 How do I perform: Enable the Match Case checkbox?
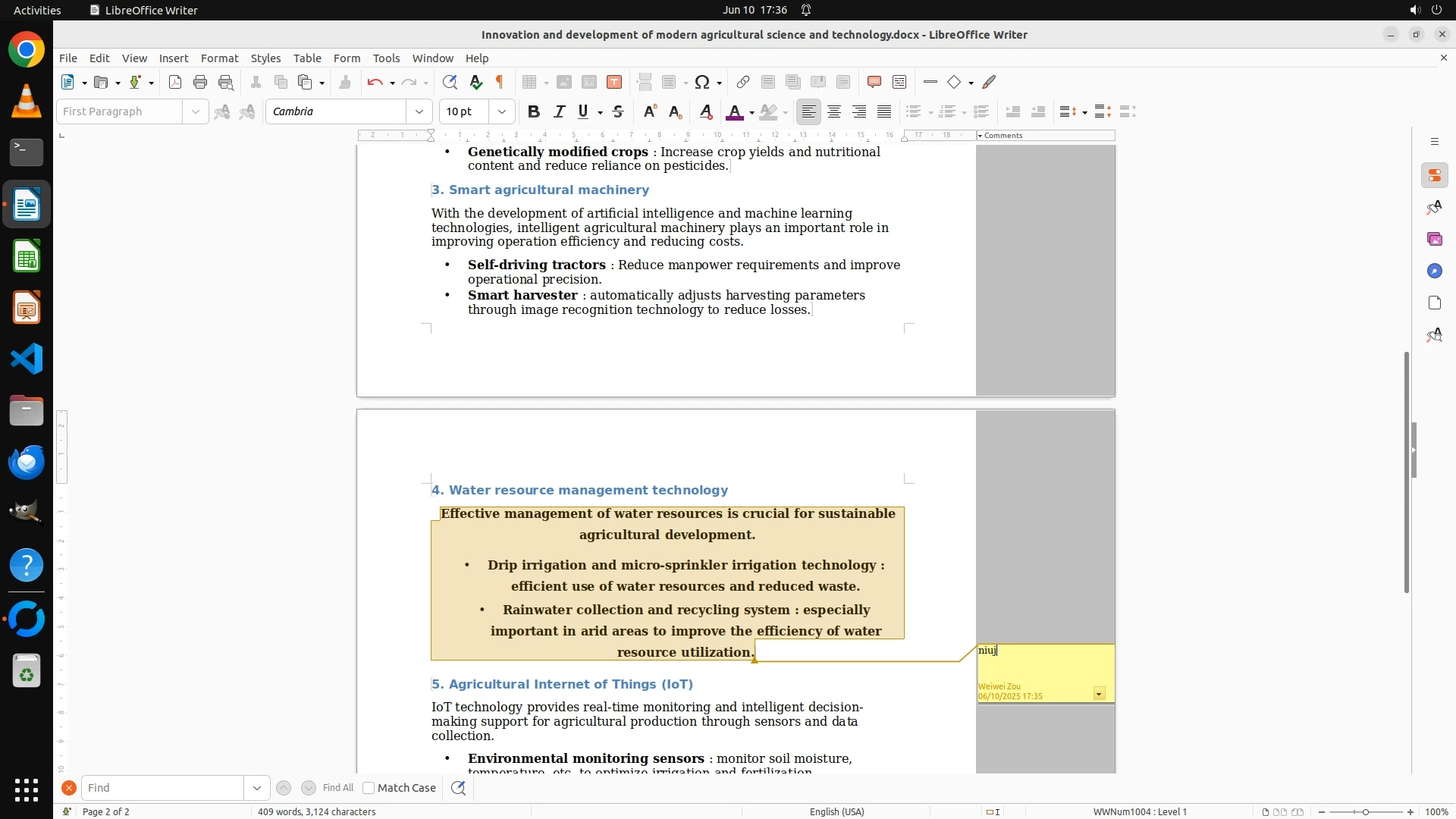(369, 788)
